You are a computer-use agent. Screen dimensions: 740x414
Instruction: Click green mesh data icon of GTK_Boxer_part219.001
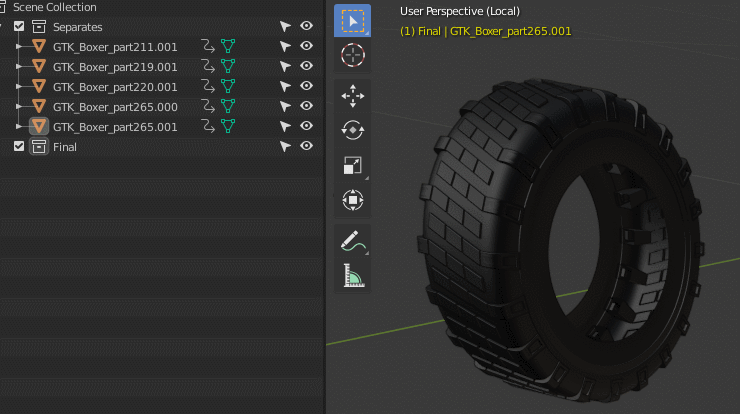pos(228,67)
